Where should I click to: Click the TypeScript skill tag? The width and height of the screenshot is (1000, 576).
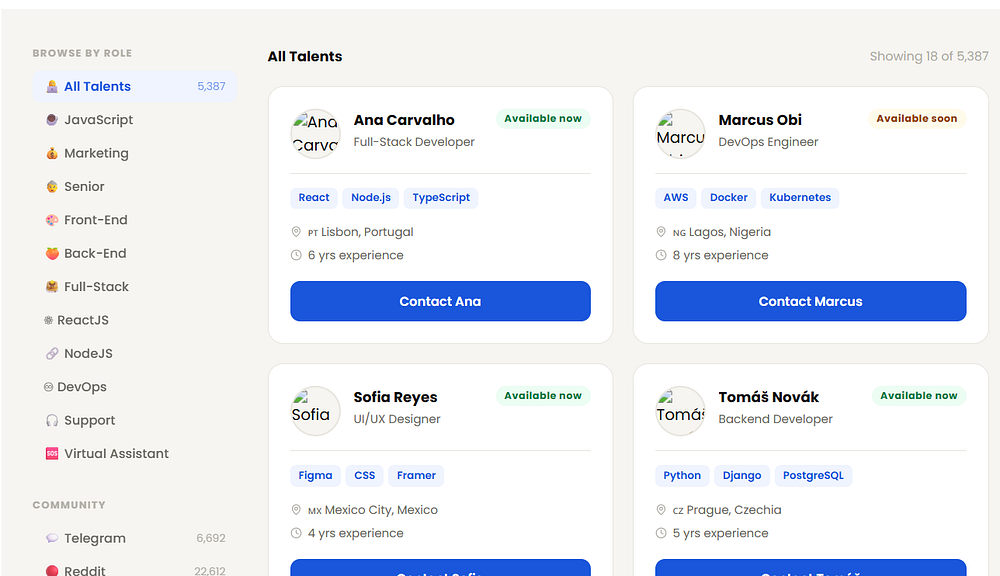441,198
